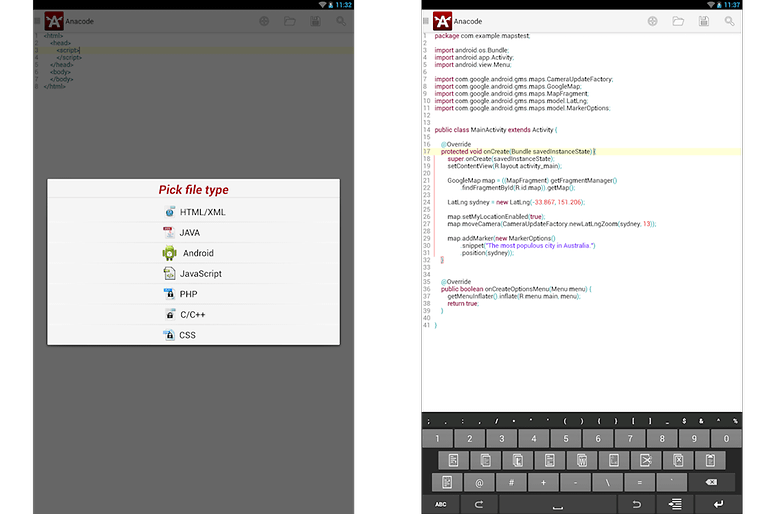Click the WiFi status icon on right screen
The image size is (782, 514).
711,4
